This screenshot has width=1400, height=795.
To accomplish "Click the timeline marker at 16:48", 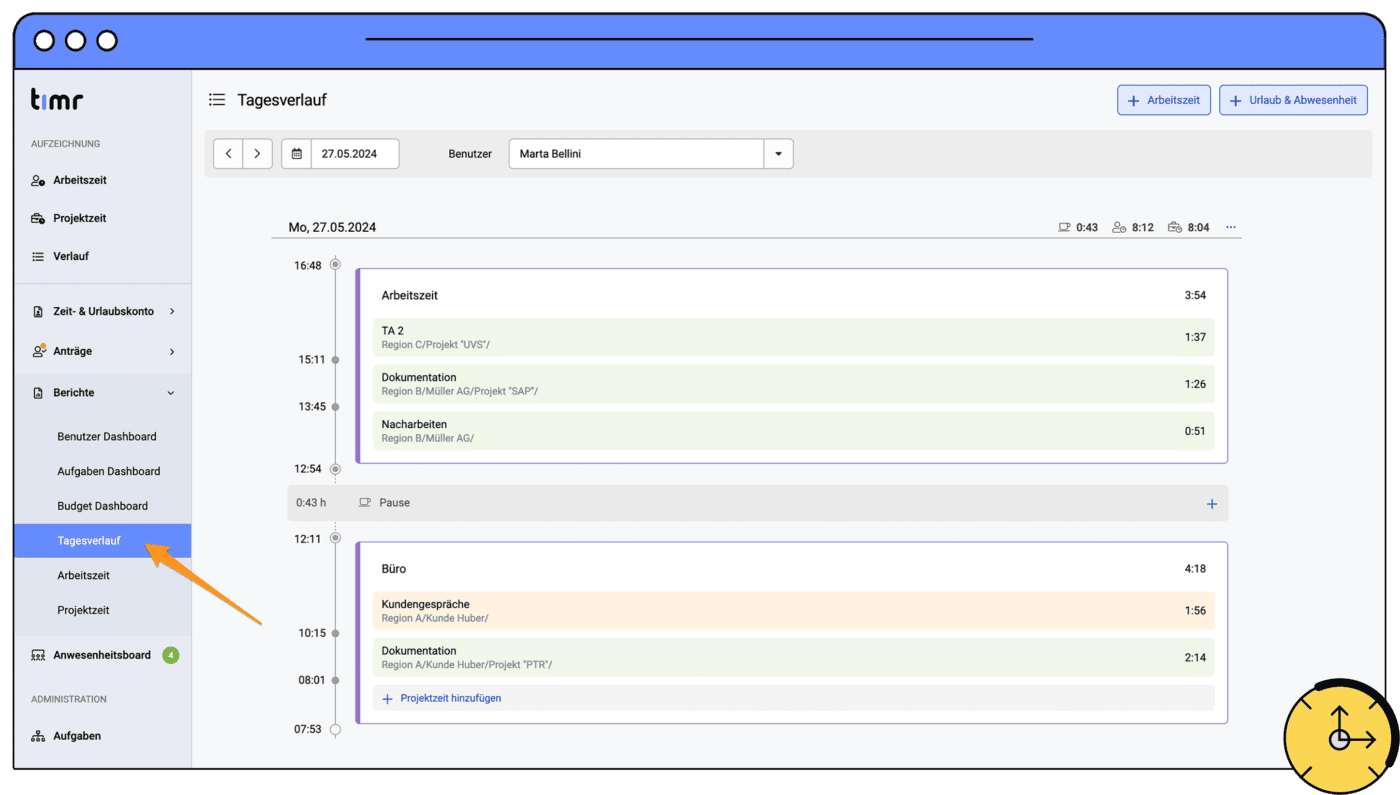I will (335, 265).
